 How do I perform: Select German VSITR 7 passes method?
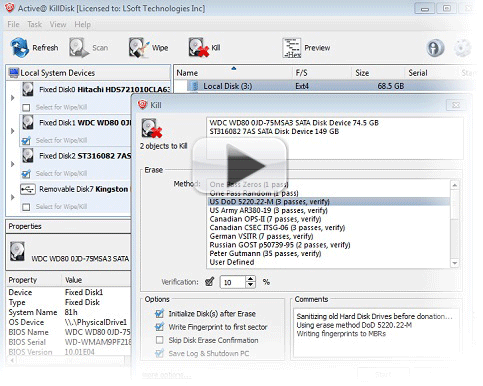coord(261,236)
